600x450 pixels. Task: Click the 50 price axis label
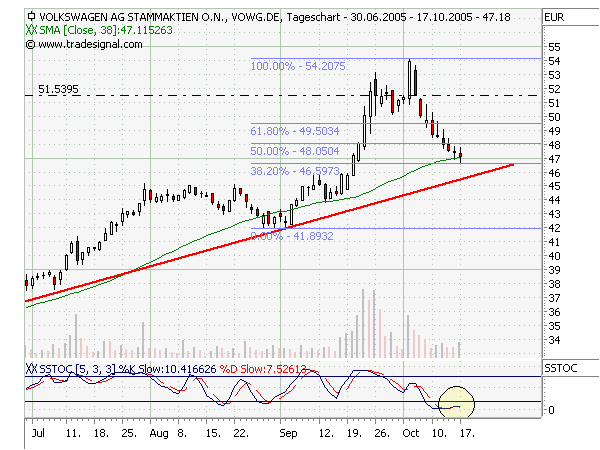(554, 117)
